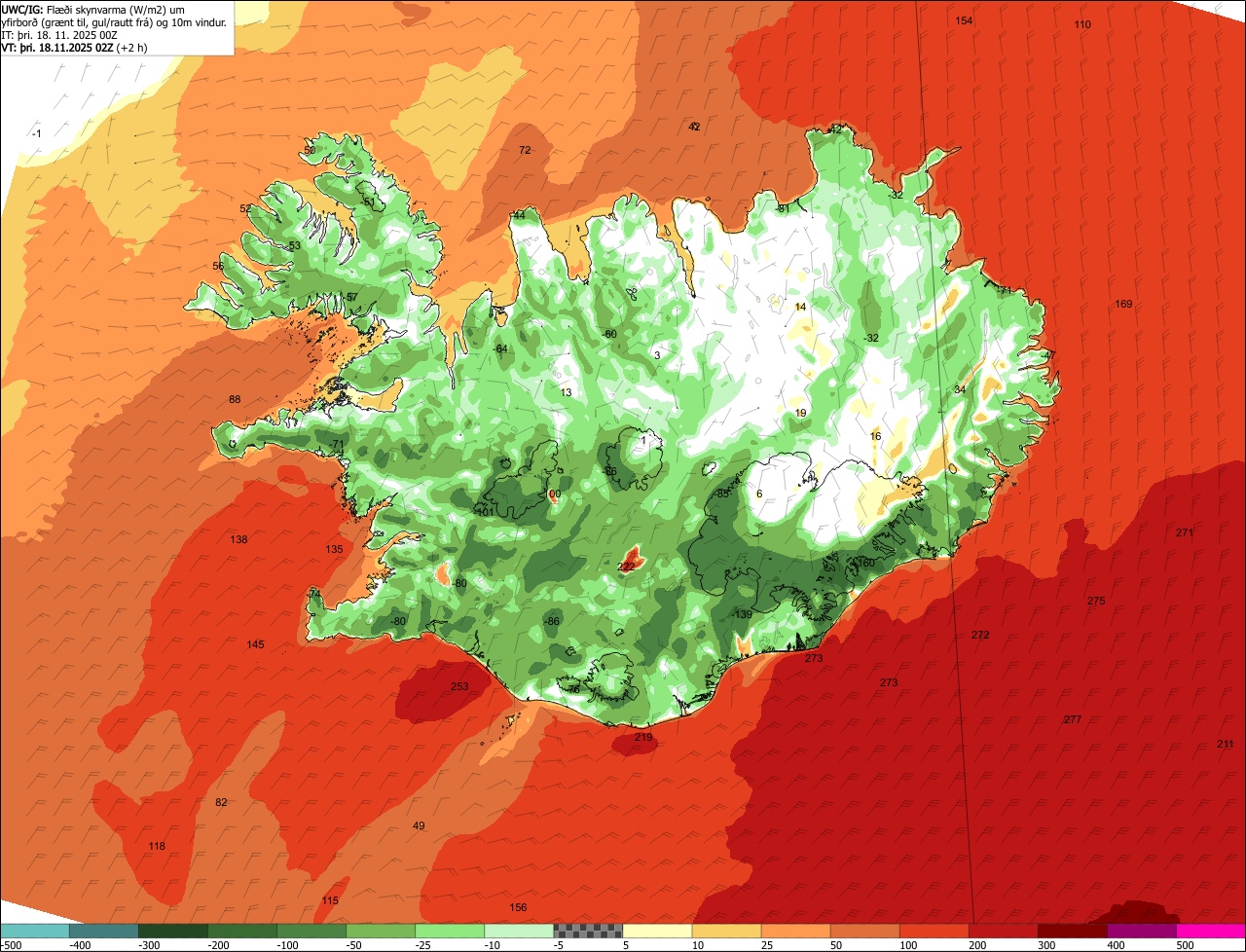The height and width of the screenshot is (952, 1246).
Task: Click the -139 value in south Iceland
Action: [742, 614]
